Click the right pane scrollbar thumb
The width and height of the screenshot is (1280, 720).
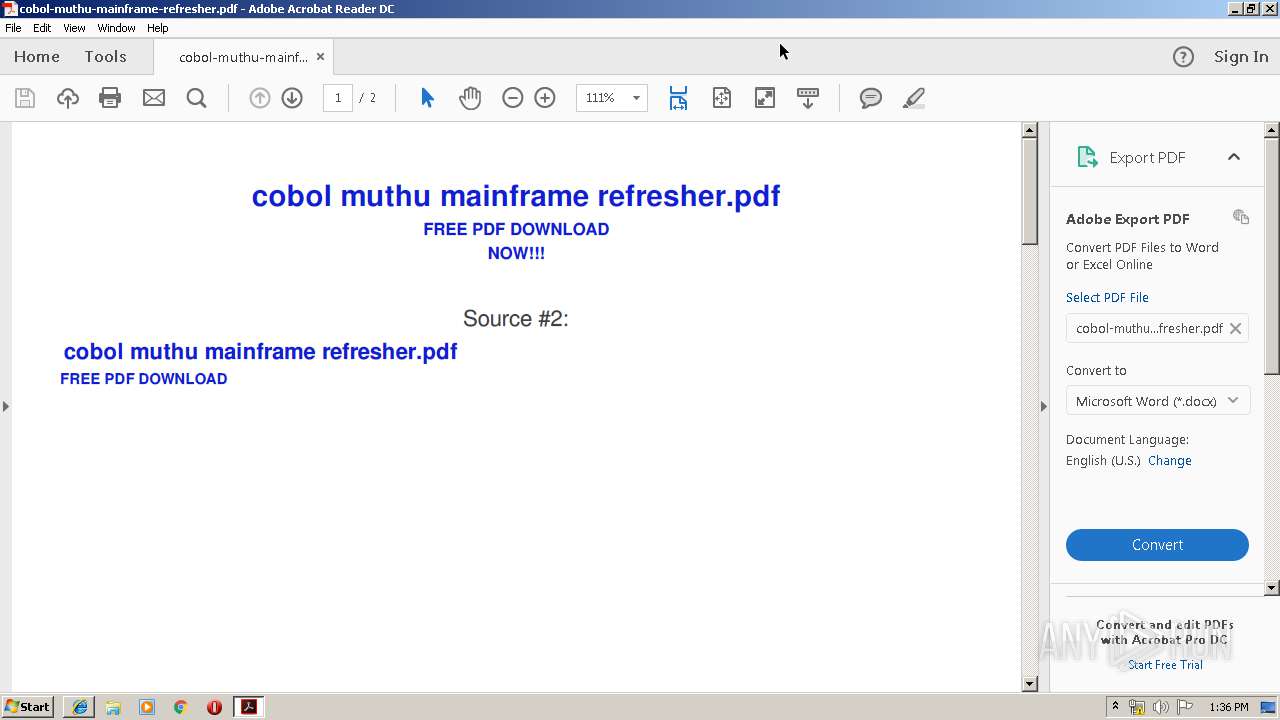[x=1272, y=255]
